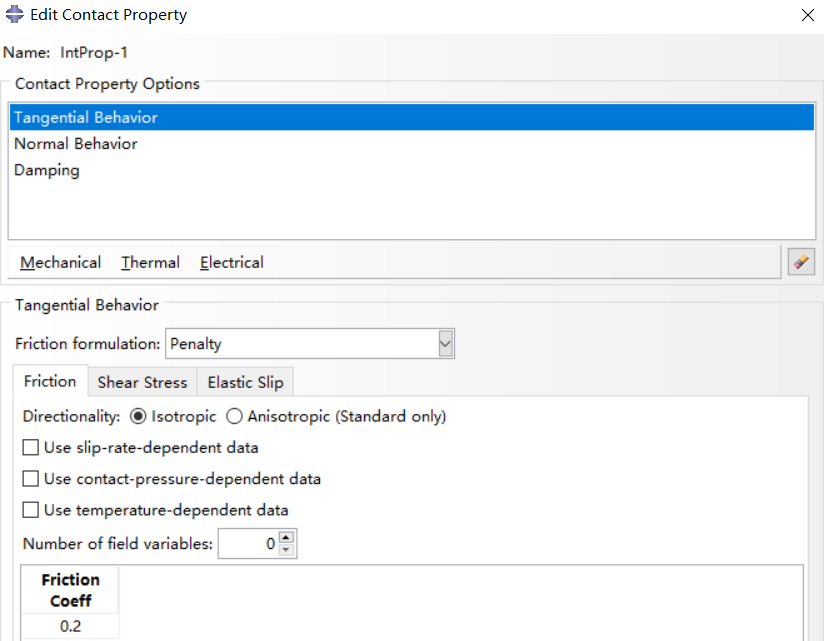
Task: Click the IntProp-1 name text
Action: [94, 53]
